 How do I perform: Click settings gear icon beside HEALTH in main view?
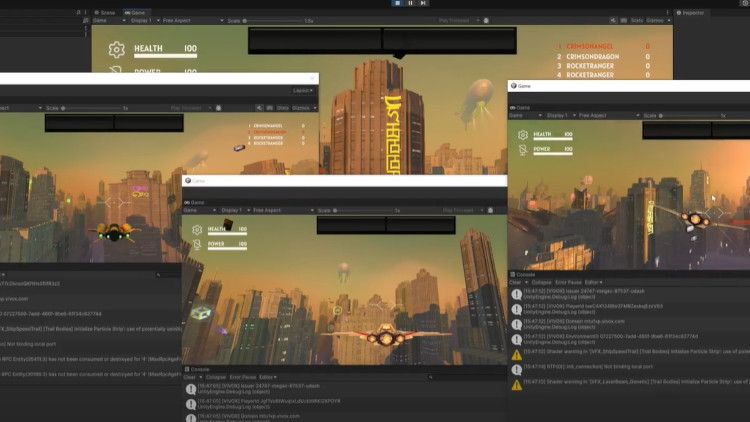[x=117, y=49]
